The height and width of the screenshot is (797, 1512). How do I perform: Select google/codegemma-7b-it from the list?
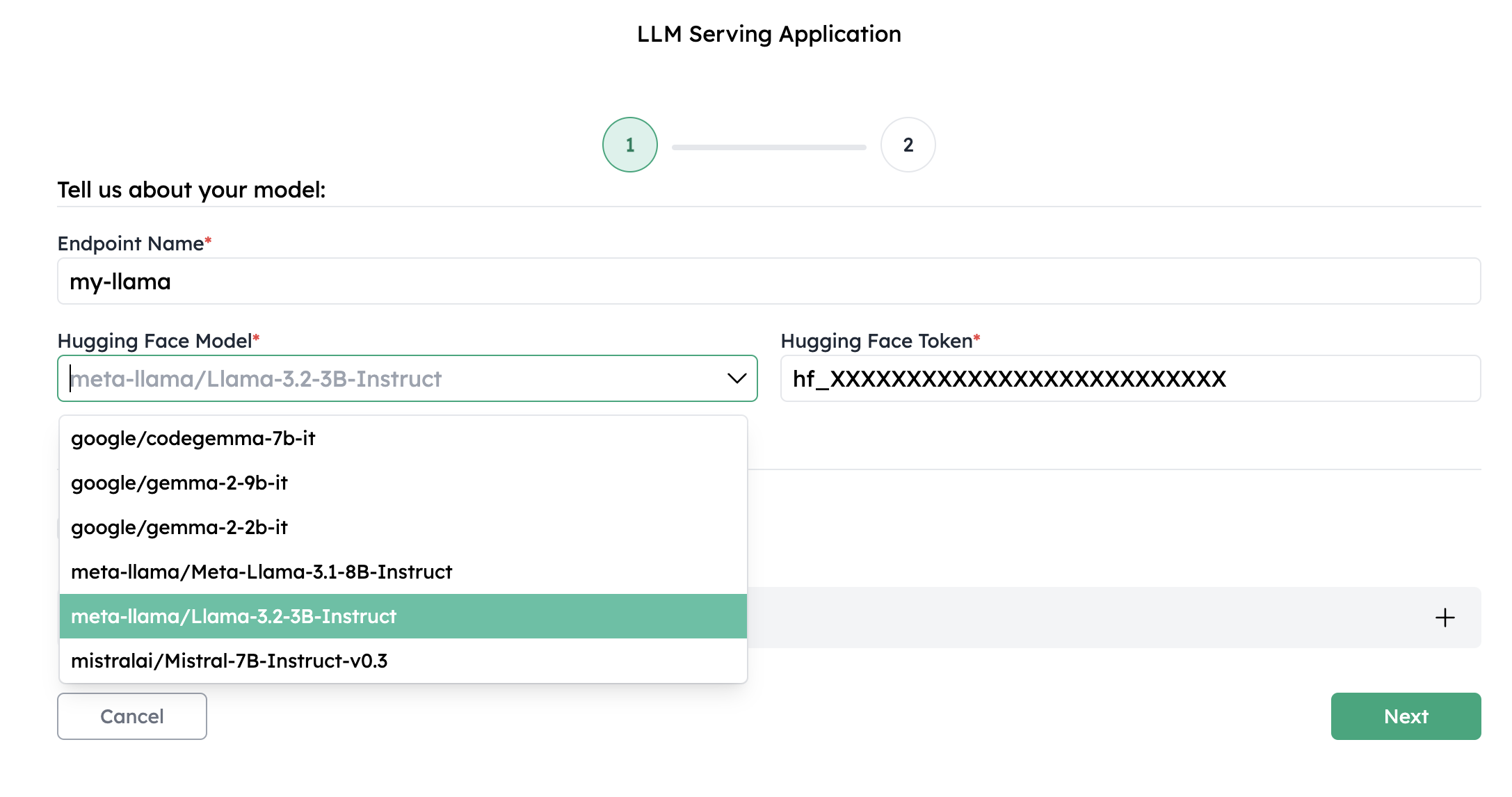(x=403, y=438)
